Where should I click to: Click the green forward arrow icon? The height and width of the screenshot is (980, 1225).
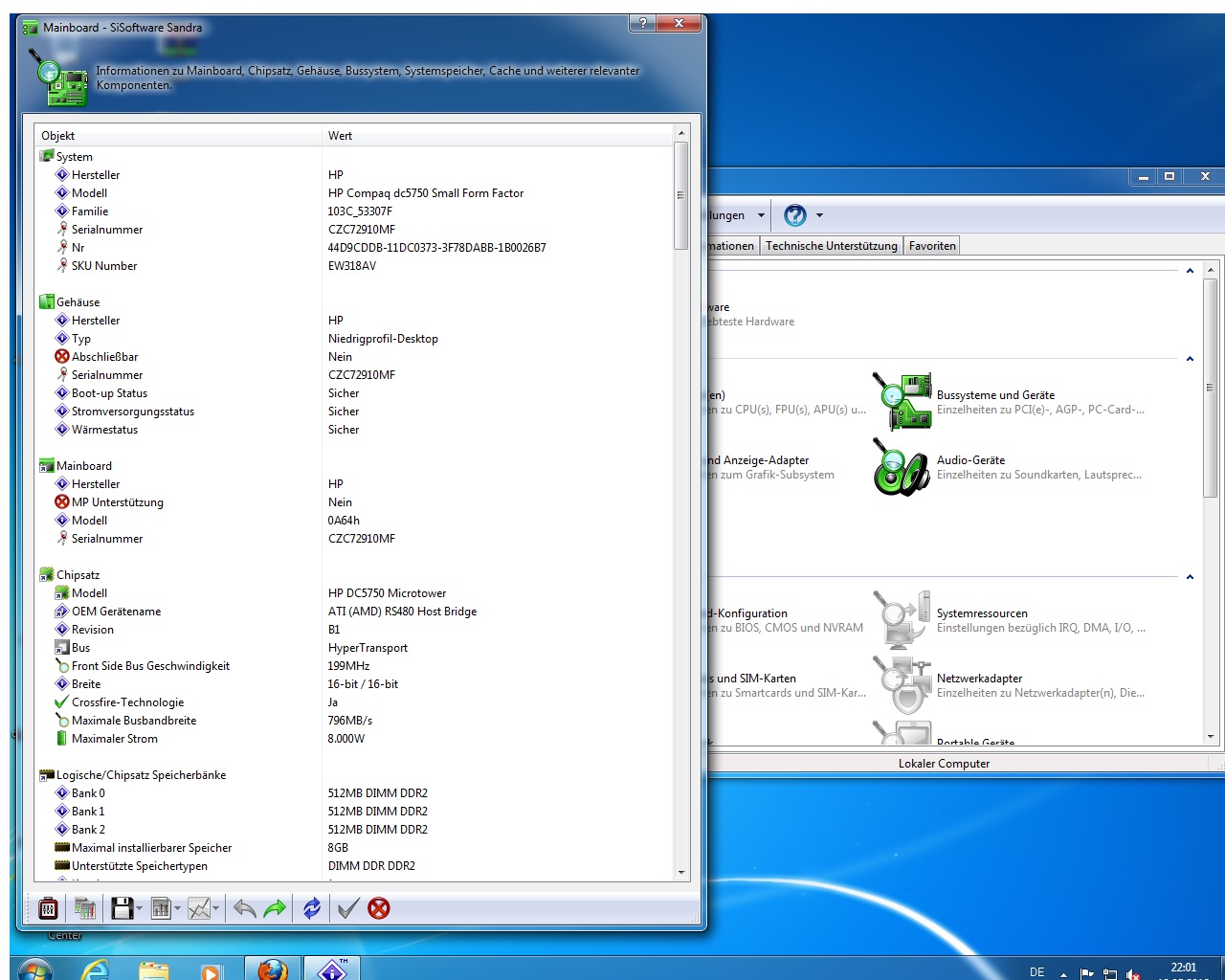pyautogui.click(x=275, y=908)
